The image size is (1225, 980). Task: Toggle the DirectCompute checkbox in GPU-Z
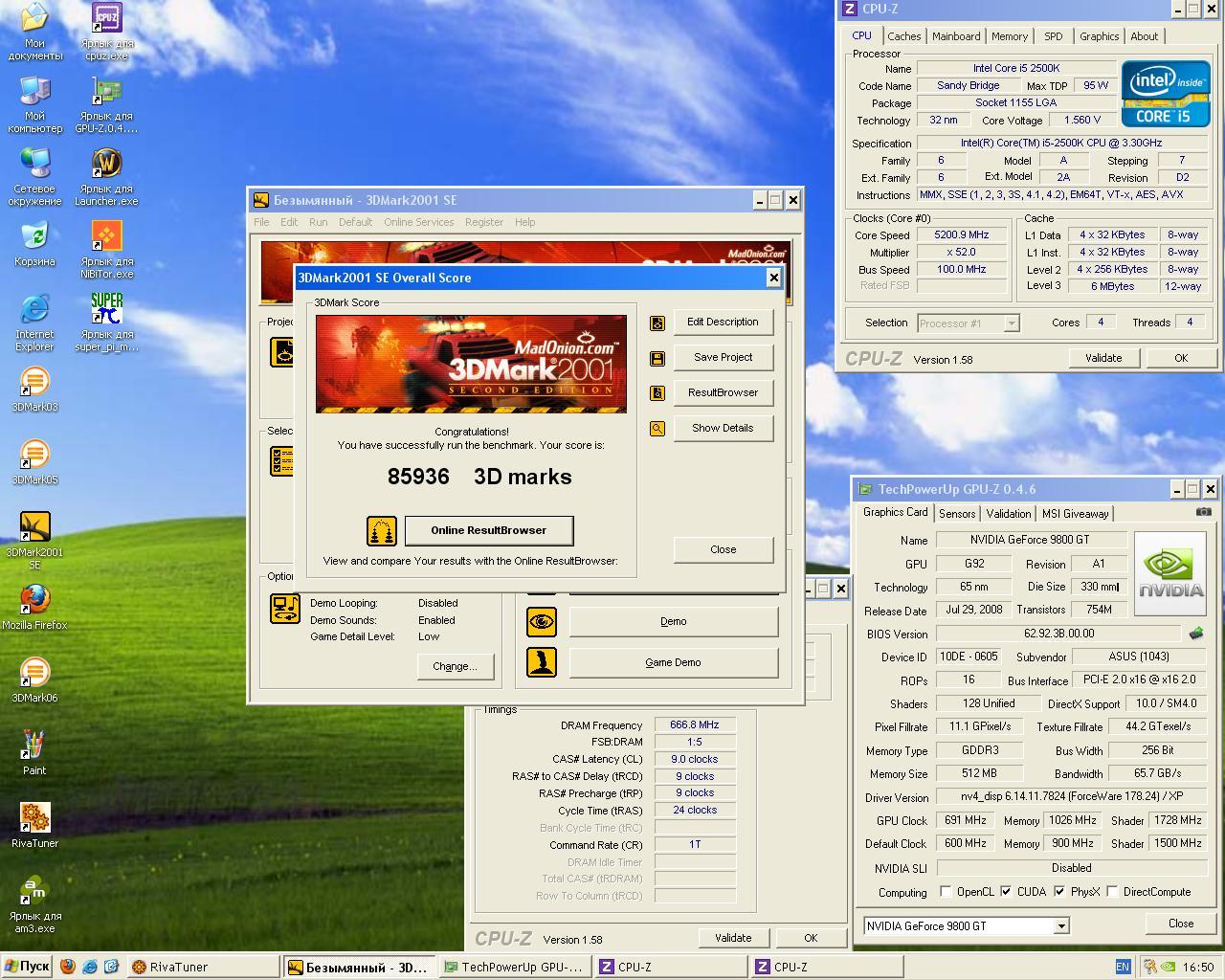click(1112, 891)
